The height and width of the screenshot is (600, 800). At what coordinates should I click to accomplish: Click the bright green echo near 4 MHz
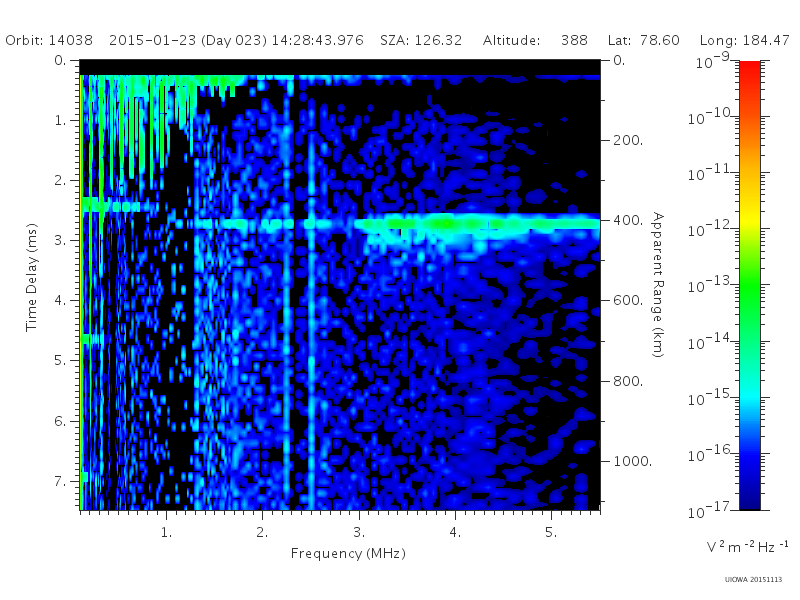(x=446, y=223)
